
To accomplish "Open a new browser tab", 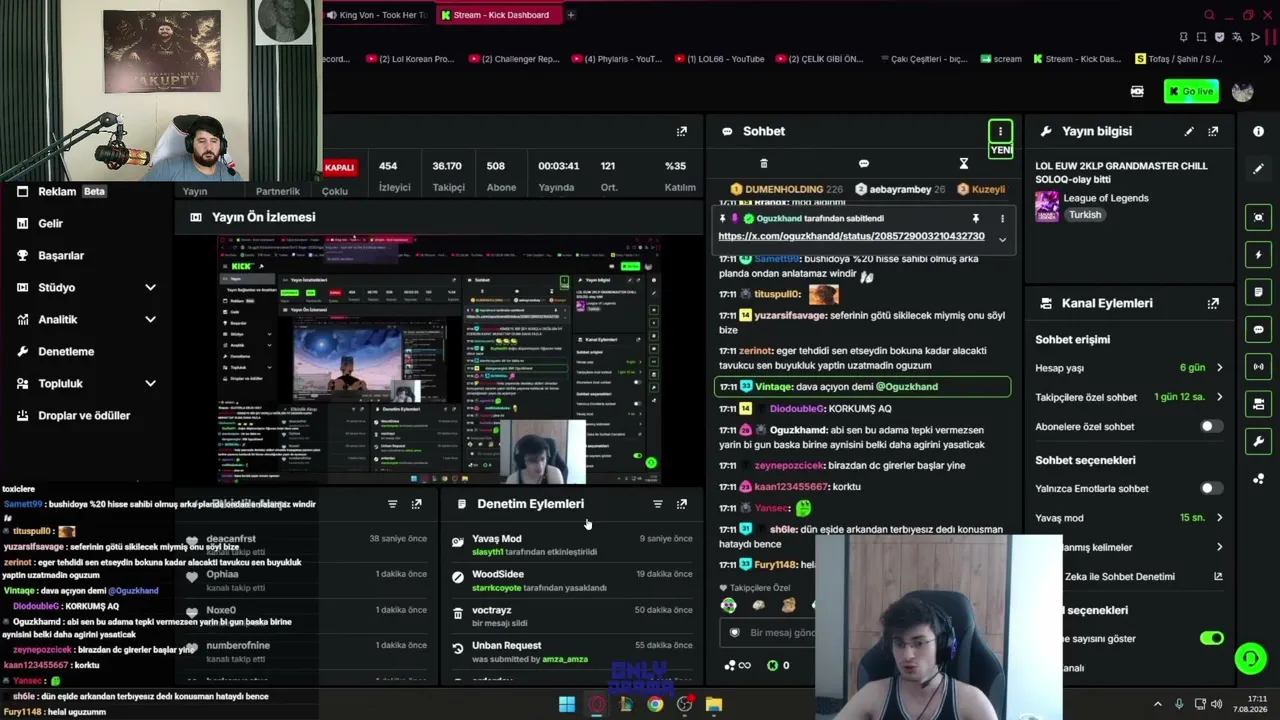I will (571, 15).
